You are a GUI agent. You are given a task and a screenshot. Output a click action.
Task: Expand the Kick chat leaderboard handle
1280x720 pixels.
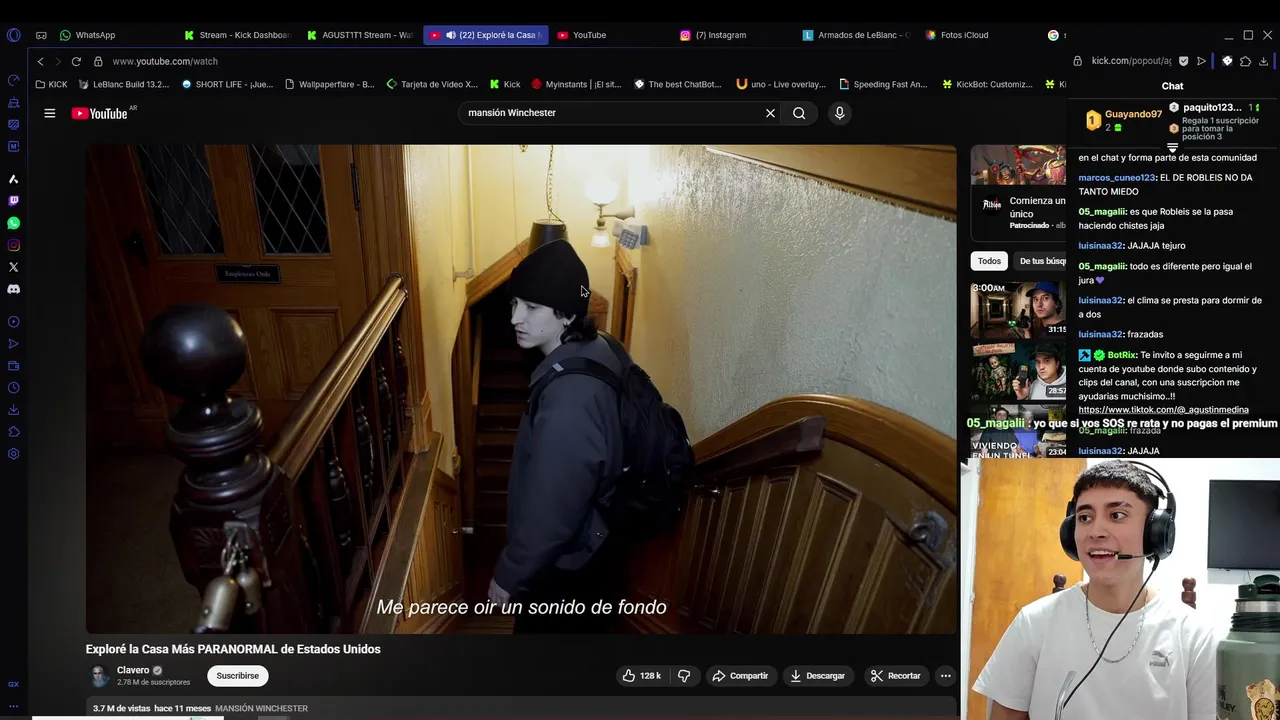(1172, 148)
